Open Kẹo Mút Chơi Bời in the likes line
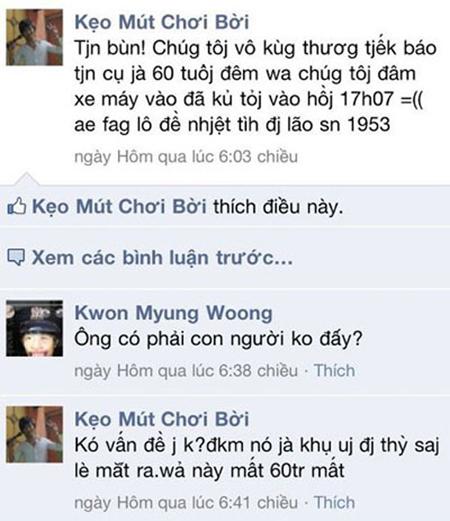Viewport: 450px width, 521px height. (x=119, y=206)
